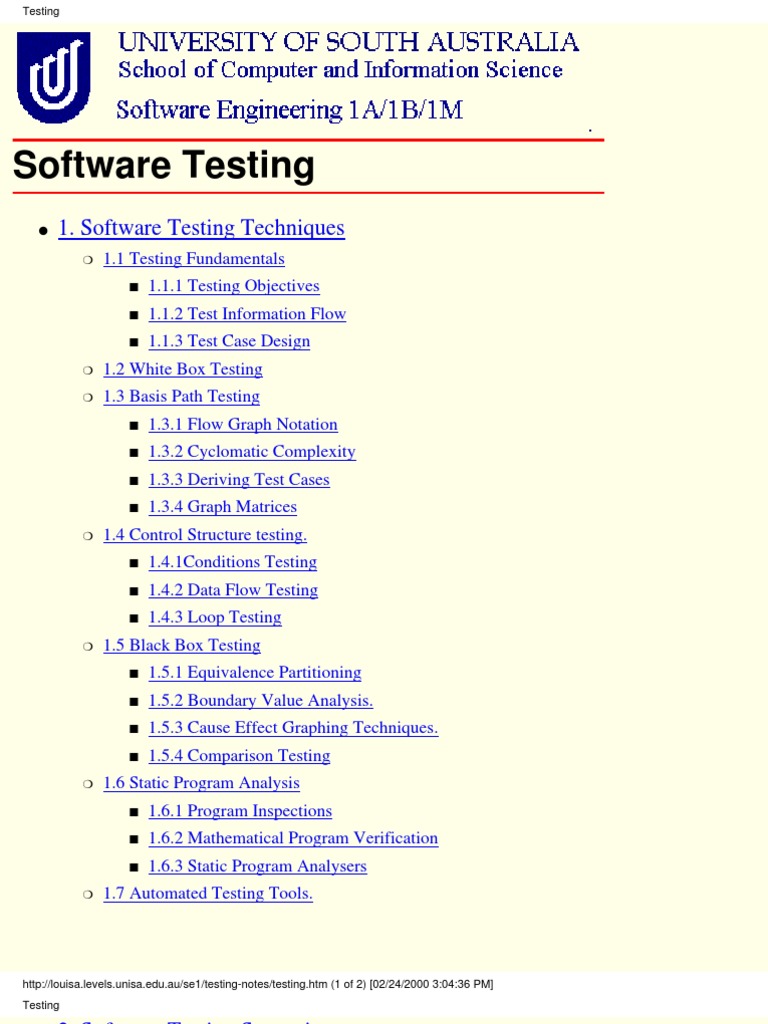Open 1.1 Testing Fundamentals link
This screenshot has height=1024, width=768.
pos(194,259)
